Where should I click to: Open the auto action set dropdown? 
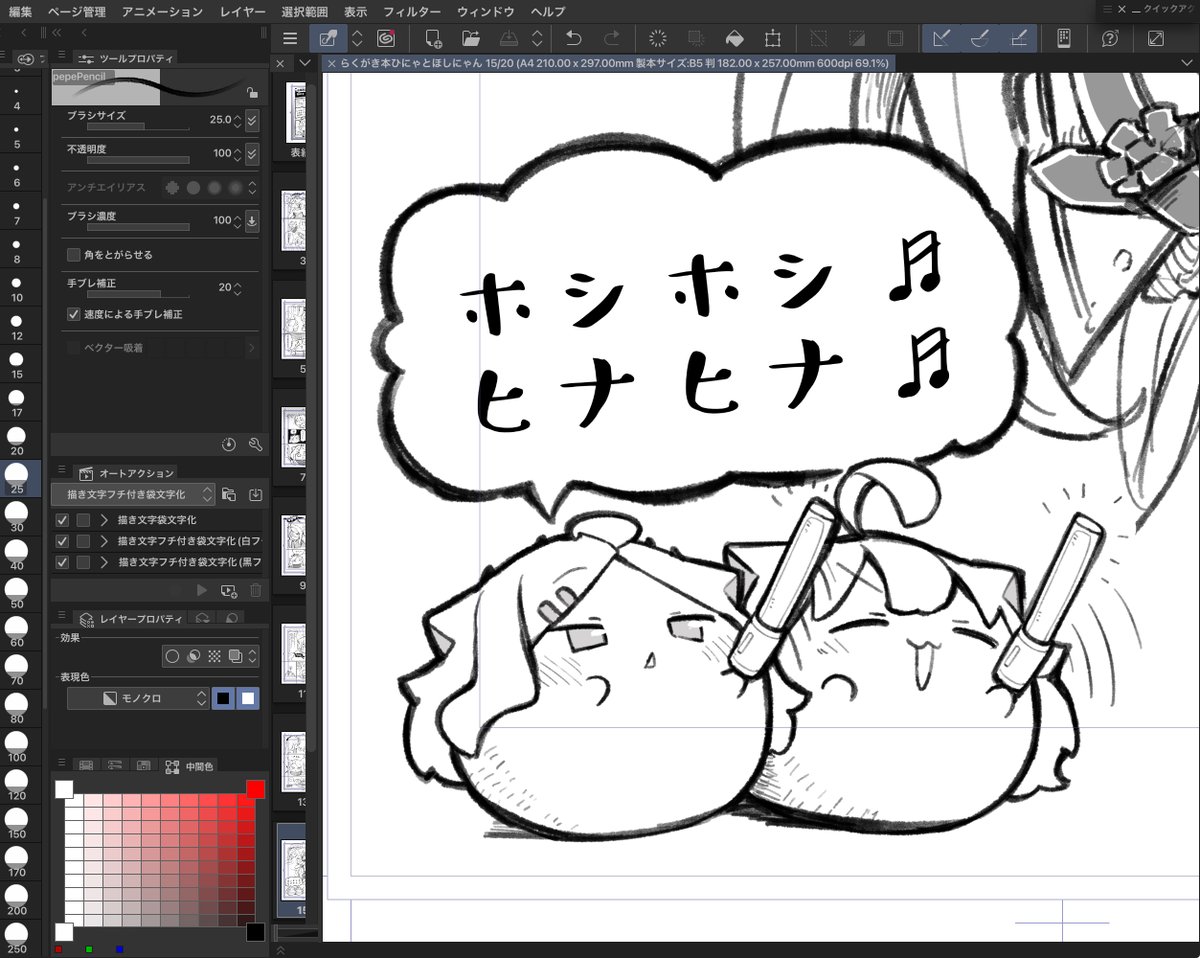132,494
